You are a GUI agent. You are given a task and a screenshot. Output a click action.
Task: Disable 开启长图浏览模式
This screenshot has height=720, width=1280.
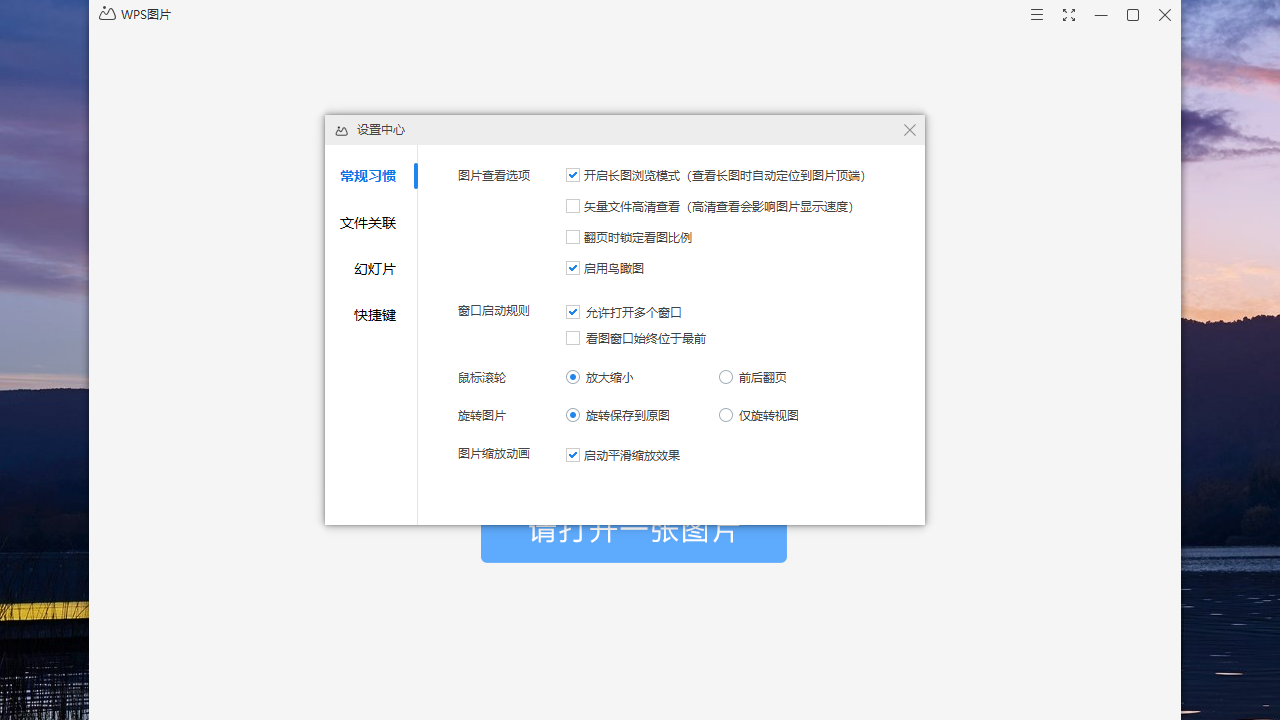coord(573,174)
